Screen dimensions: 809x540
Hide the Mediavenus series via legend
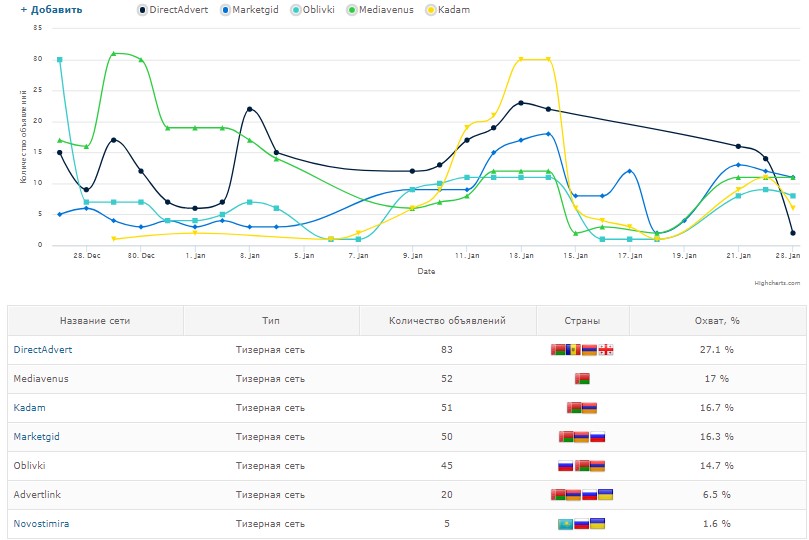(380, 10)
